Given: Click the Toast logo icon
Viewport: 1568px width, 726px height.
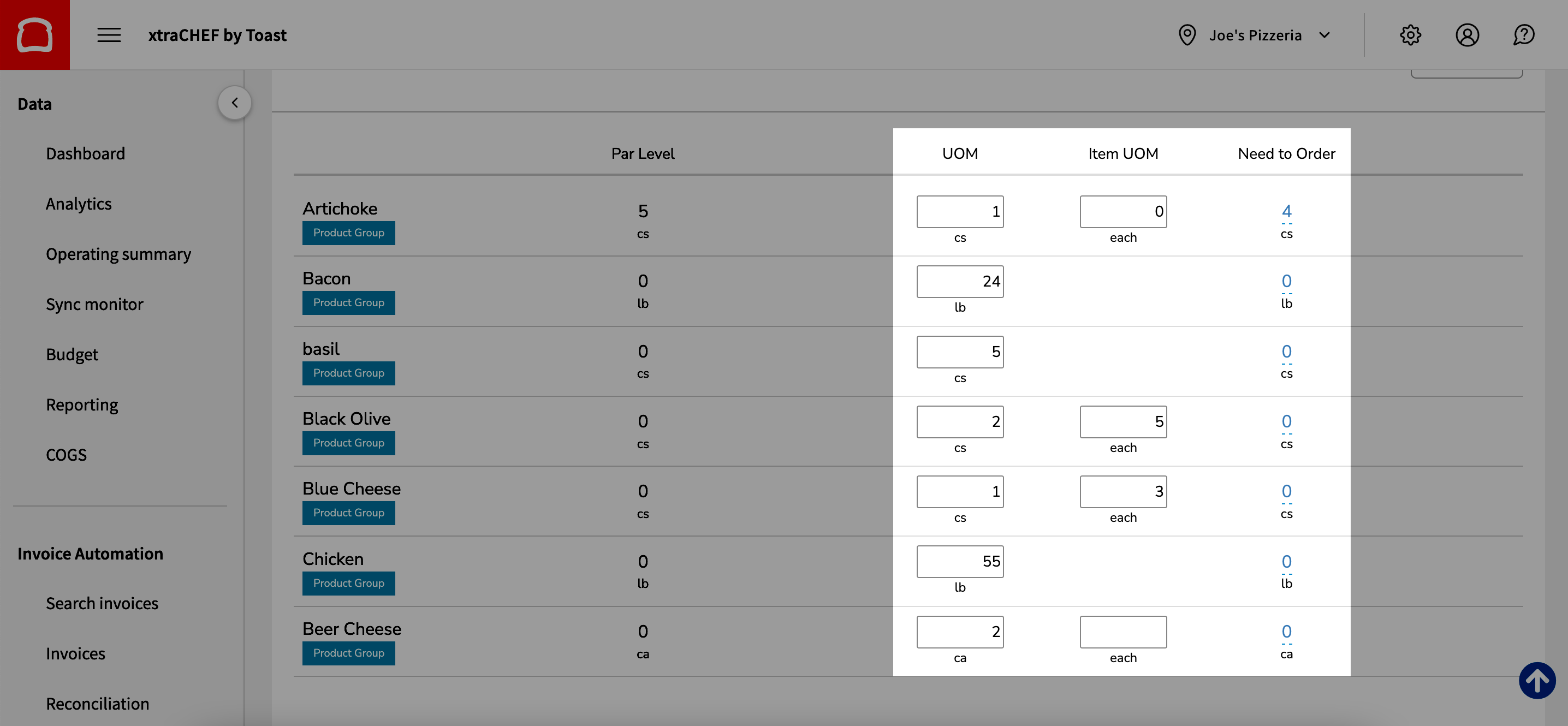Looking at the screenshot, I should 35,35.
